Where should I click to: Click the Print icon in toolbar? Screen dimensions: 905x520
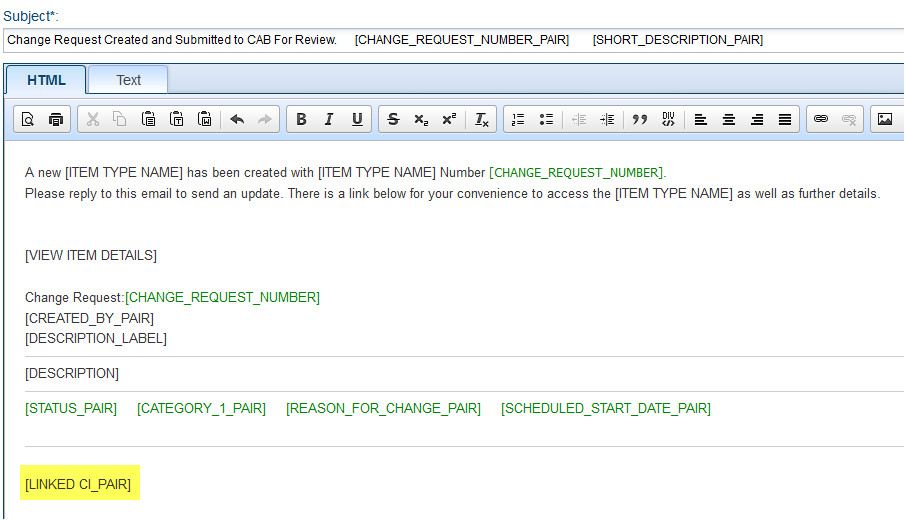(56, 119)
